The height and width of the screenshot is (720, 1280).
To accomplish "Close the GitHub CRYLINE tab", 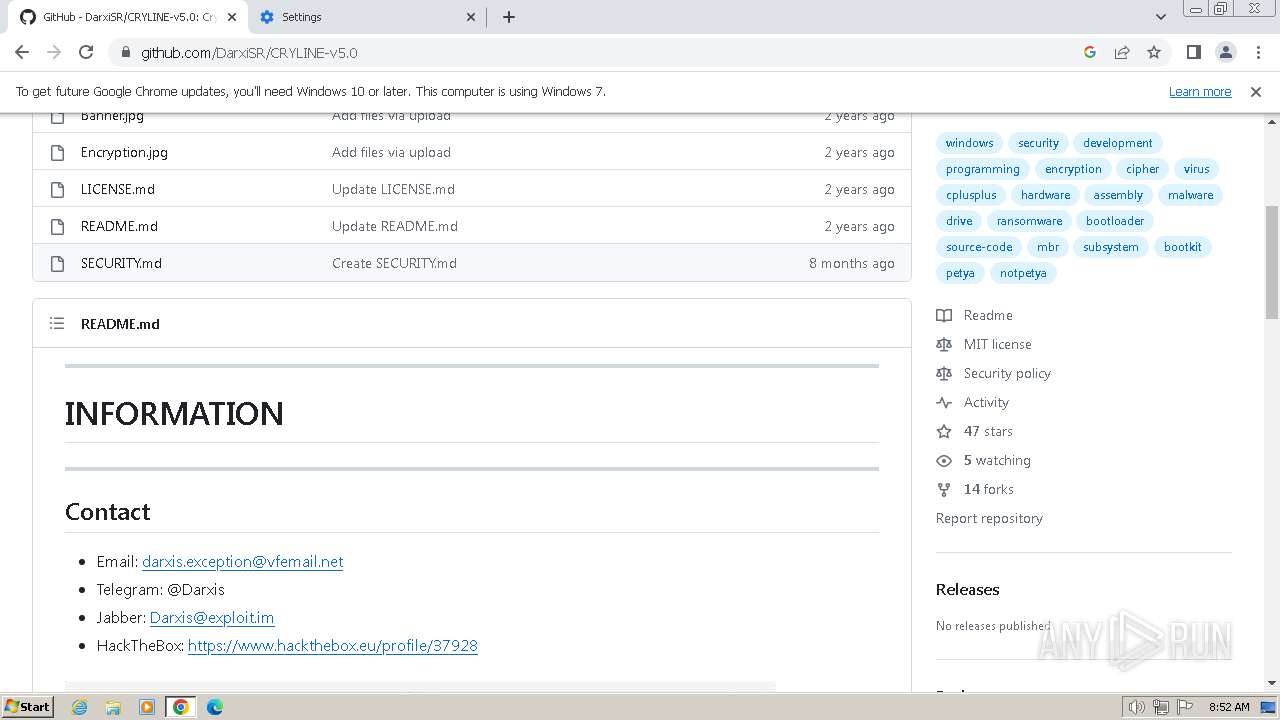I will coord(231,17).
